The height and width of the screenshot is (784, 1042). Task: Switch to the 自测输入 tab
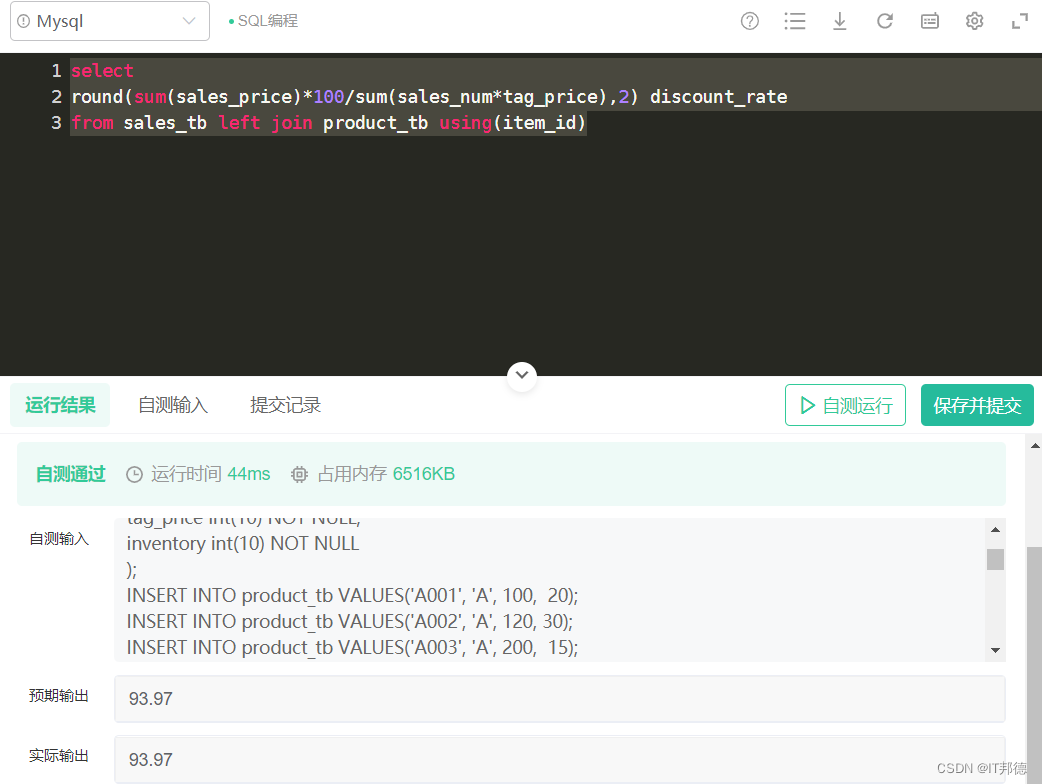click(173, 405)
